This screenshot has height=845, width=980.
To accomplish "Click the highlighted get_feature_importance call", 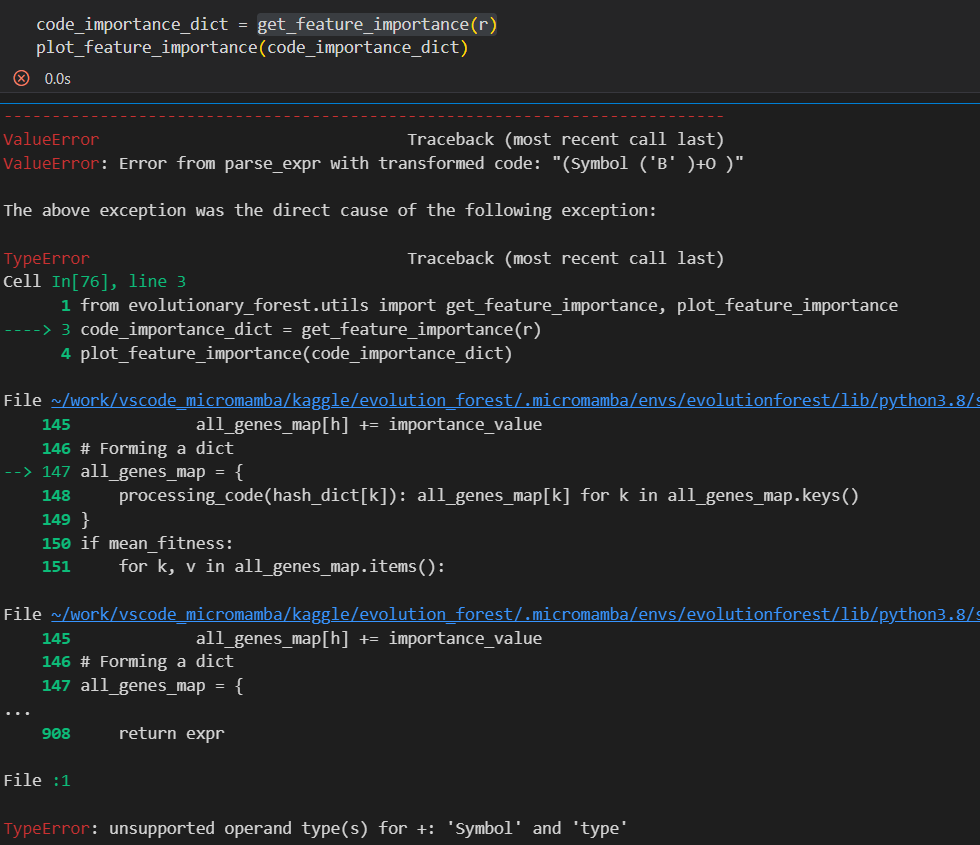I will point(377,24).
